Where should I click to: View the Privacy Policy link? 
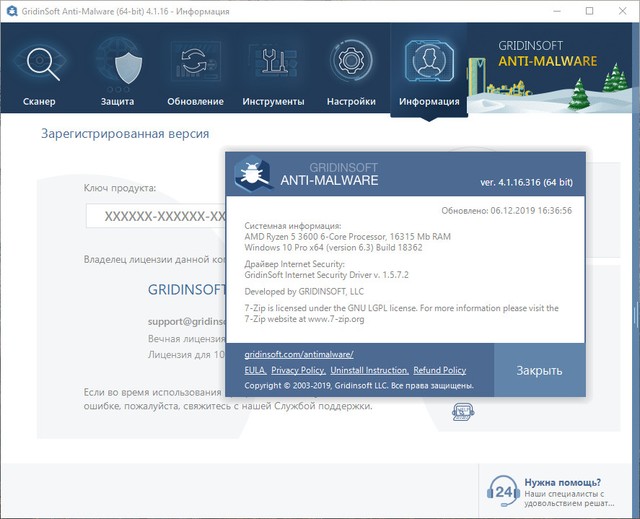pyautogui.click(x=298, y=370)
